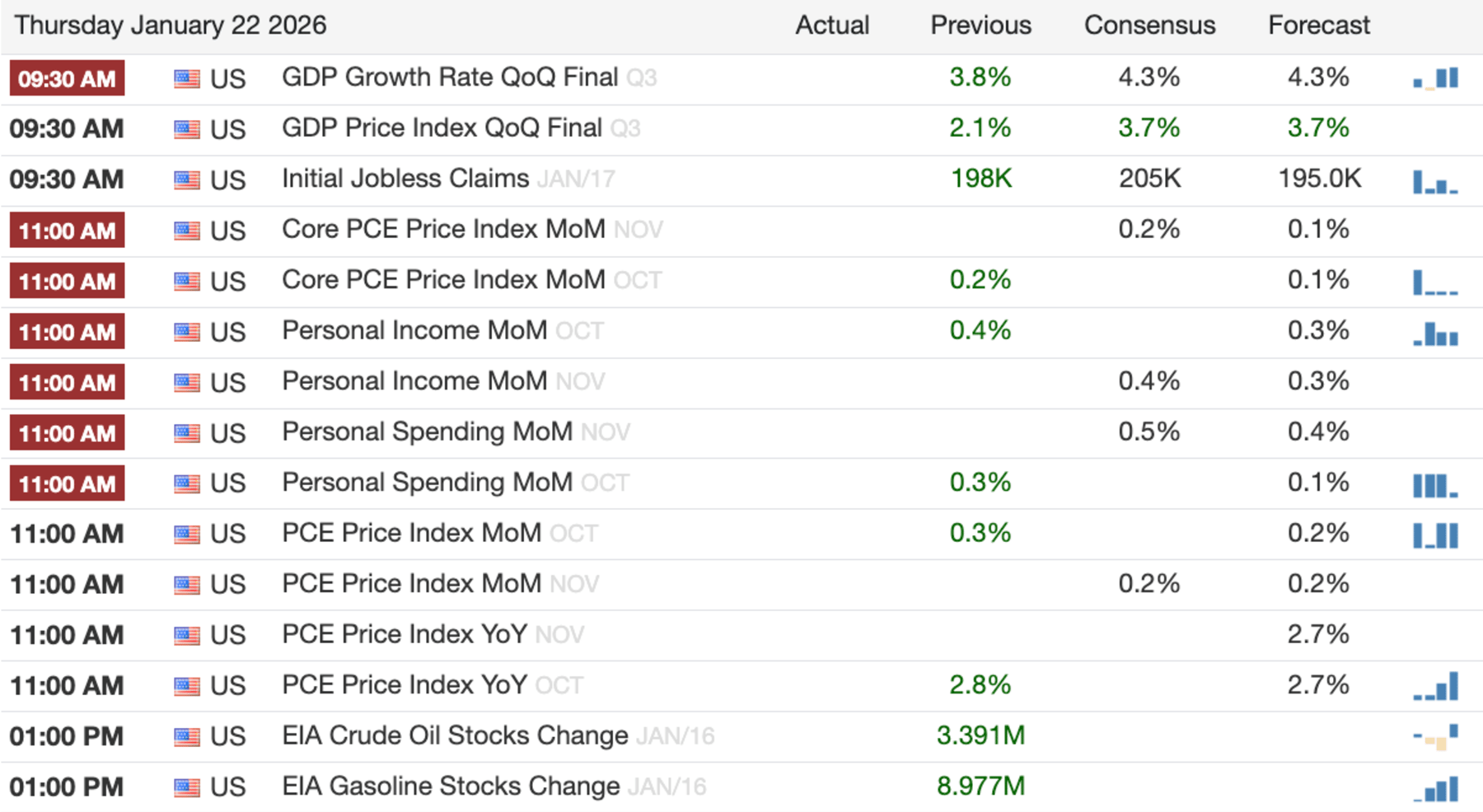
Task: Click the red 09:30 AM time badge
Action: 68,79
